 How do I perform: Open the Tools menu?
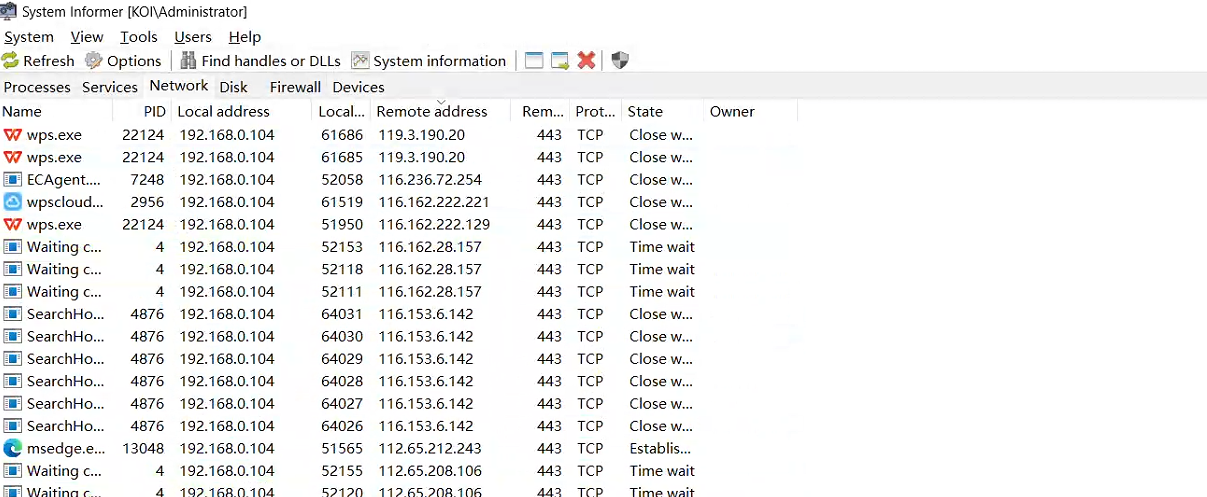[139, 37]
